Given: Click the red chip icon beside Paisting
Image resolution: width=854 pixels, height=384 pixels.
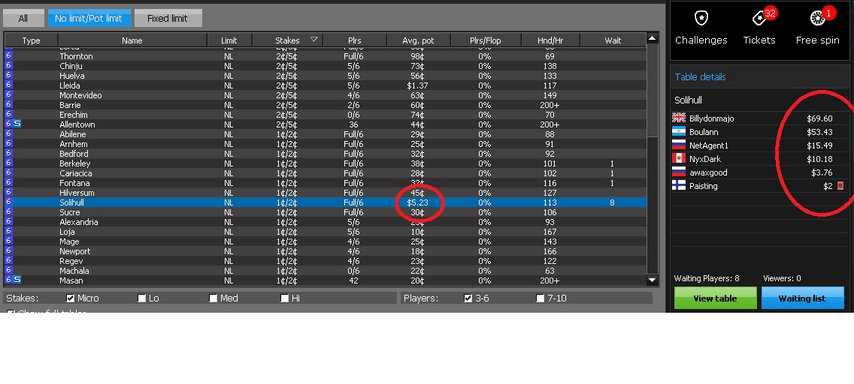Looking at the screenshot, I should coord(840,186).
